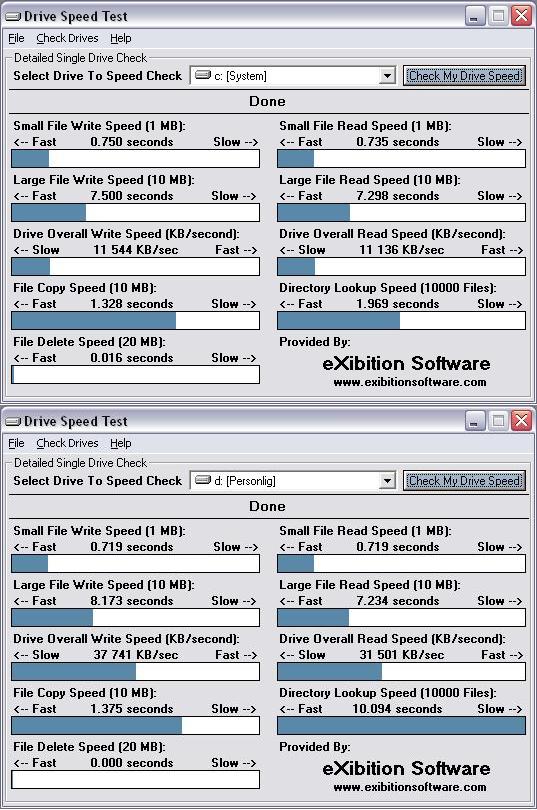
Task: Click the drive icon in the top window title bar
Action: click(12, 17)
